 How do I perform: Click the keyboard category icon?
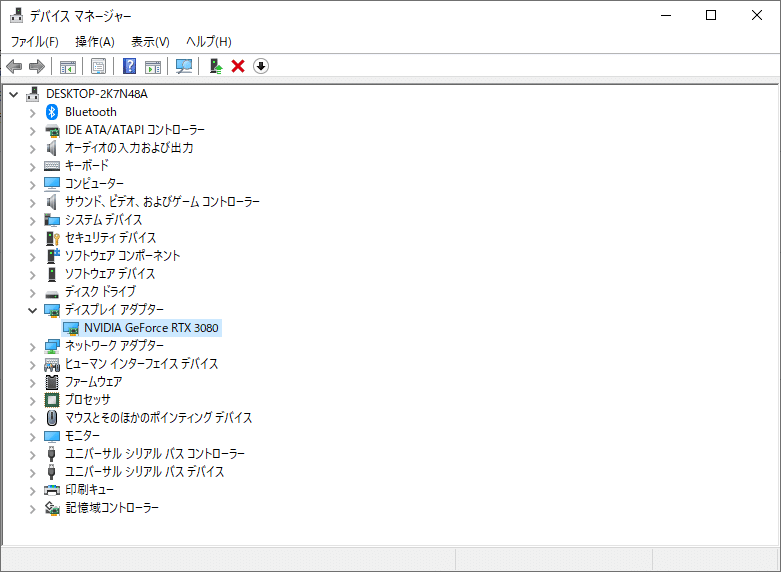tap(52, 166)
